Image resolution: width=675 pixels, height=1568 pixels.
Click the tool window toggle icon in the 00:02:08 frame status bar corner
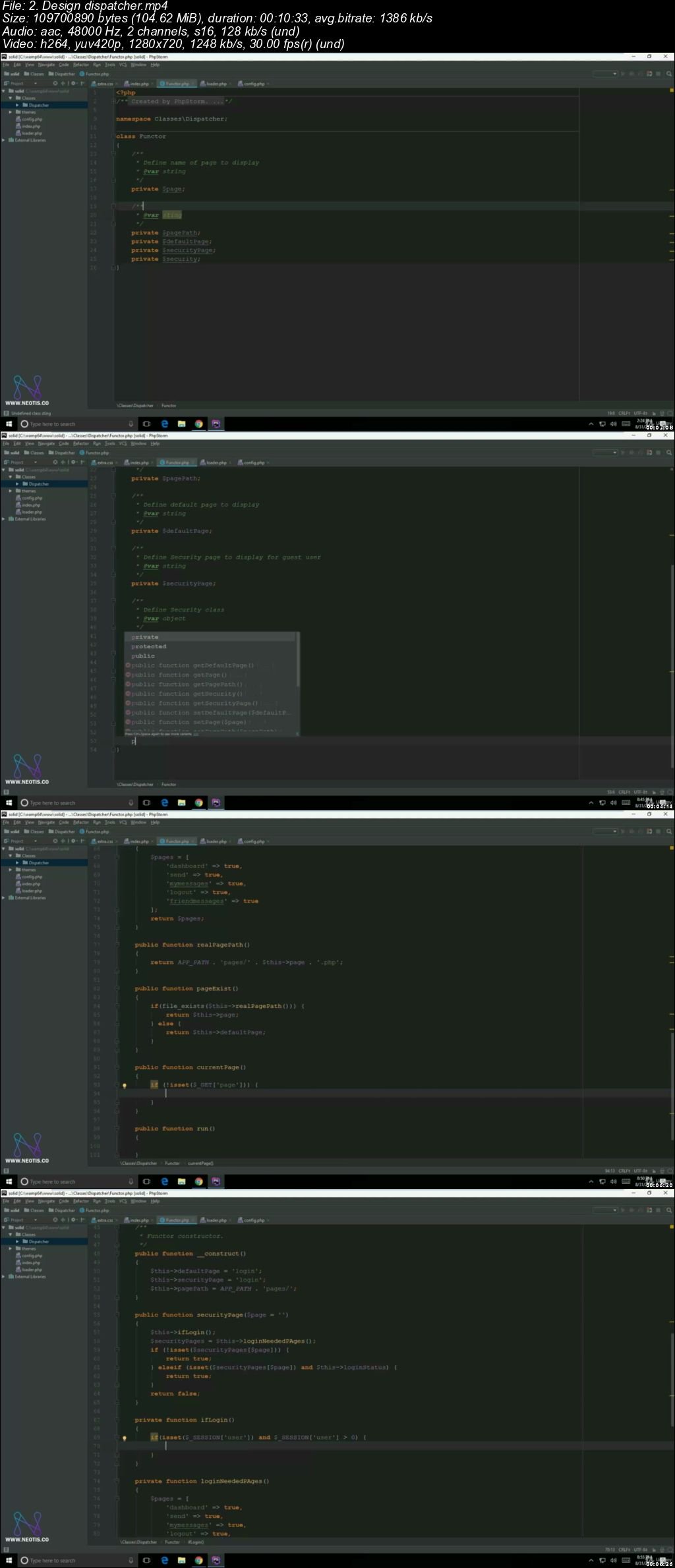(x=7, y=414)
